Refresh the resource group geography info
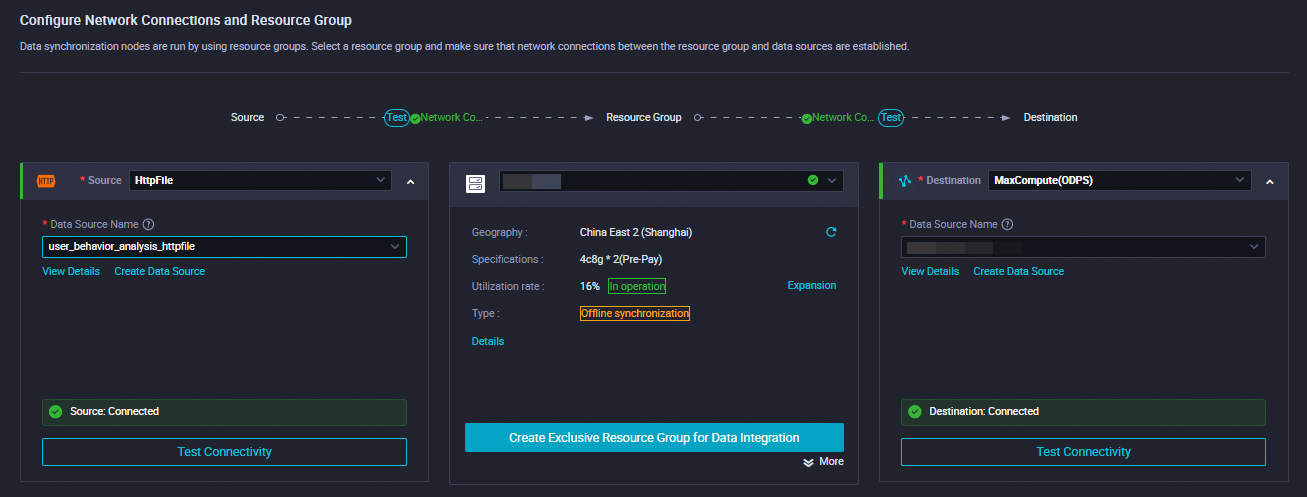The width and height of the screenshot is (1307, 497). click(x=831, y=232)
